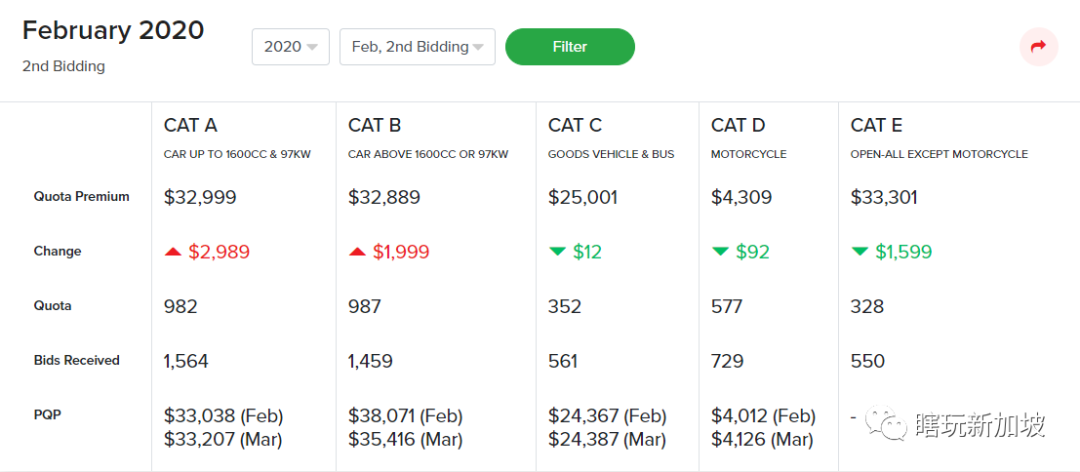Click the CAT A quota premium $32,999
The image size is (1080, 472).
click(200, 197)
